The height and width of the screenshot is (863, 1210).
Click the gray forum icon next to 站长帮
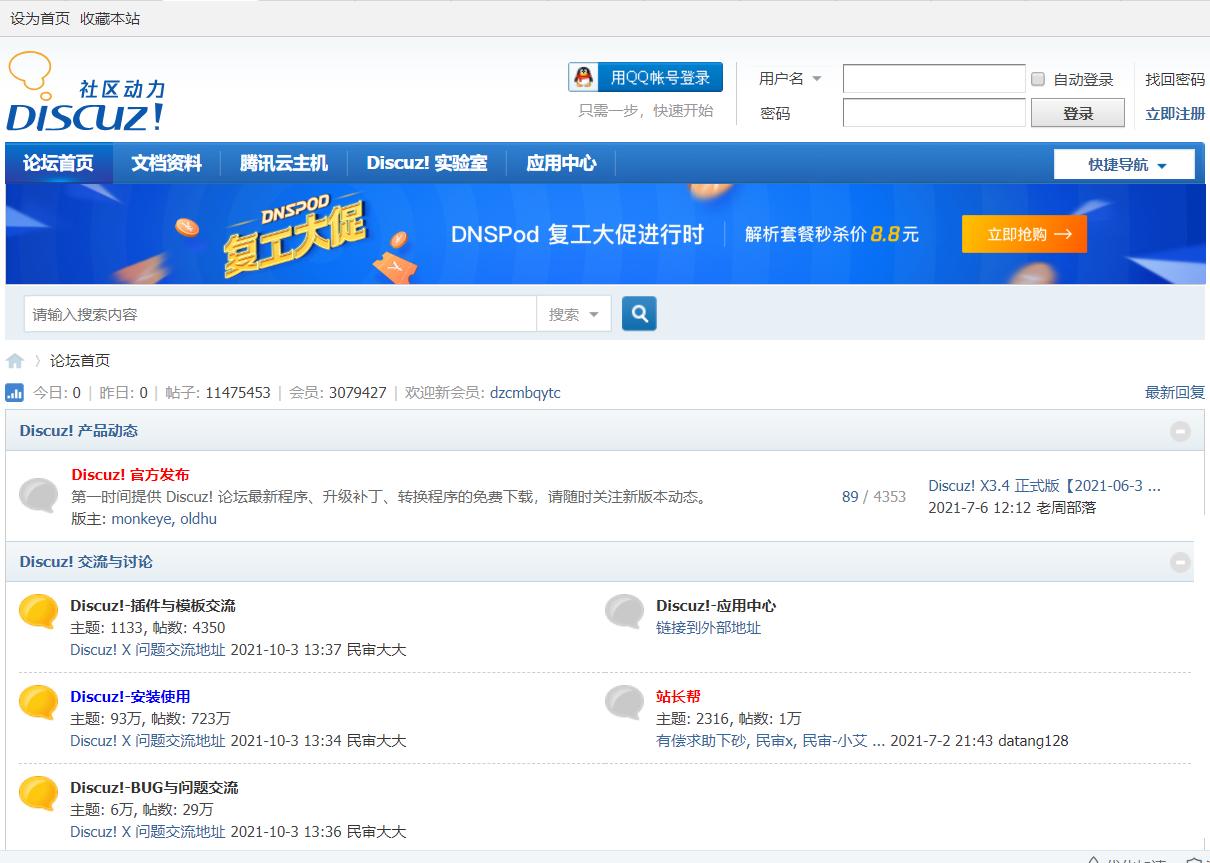coord(624,703)
